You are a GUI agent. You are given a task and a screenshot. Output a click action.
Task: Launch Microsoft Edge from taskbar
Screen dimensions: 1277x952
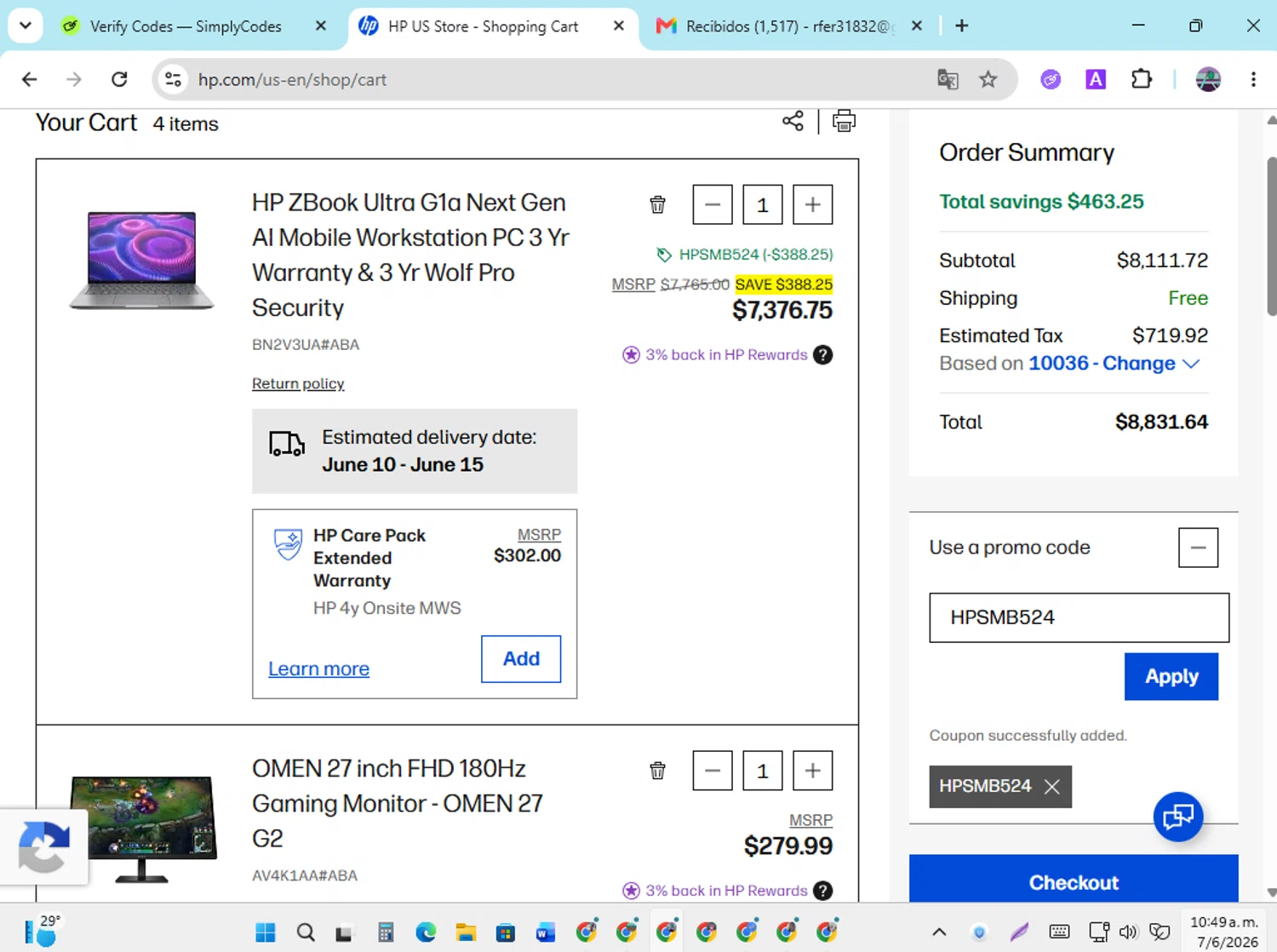click(426, 932)
